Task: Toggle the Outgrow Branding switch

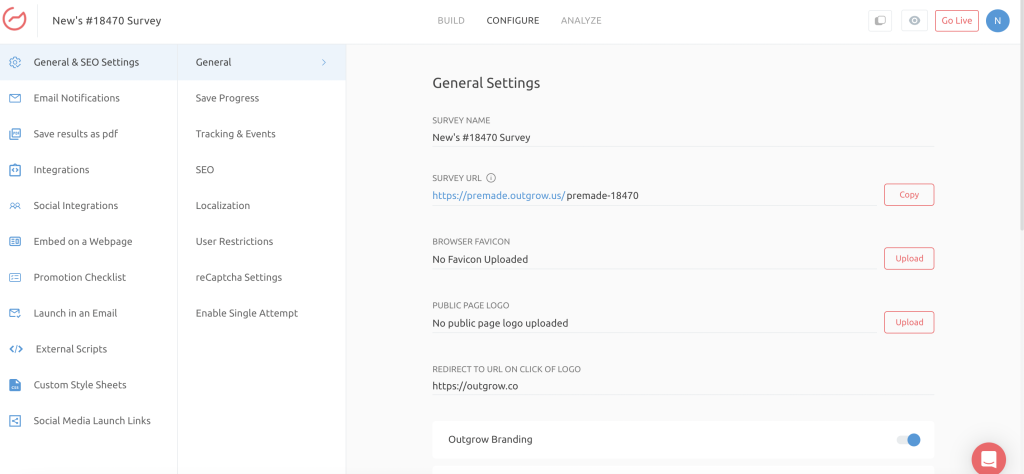Action: pyautogui.click(x=908, y=440)
